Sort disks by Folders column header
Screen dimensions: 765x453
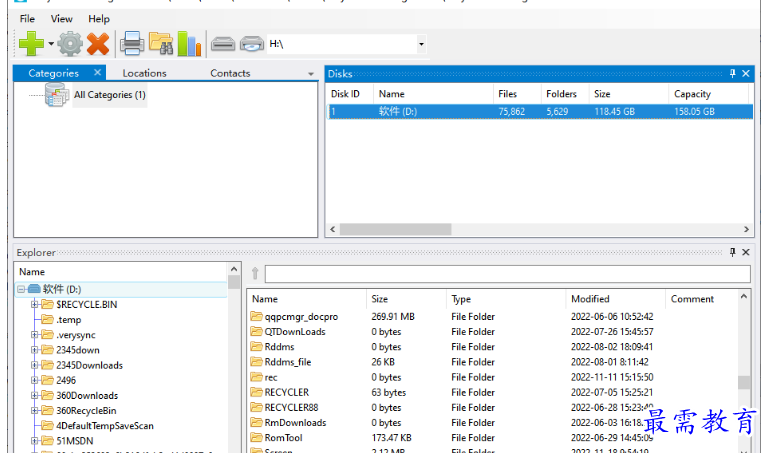[x=565, y=94]
